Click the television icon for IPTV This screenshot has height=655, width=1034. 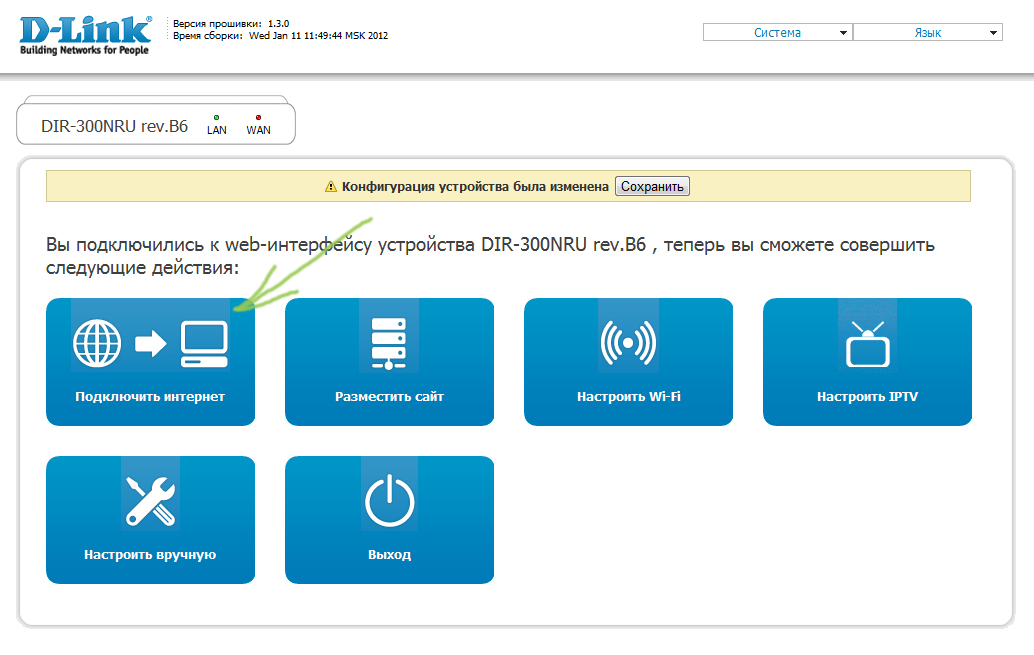click(x=867, y=345)
